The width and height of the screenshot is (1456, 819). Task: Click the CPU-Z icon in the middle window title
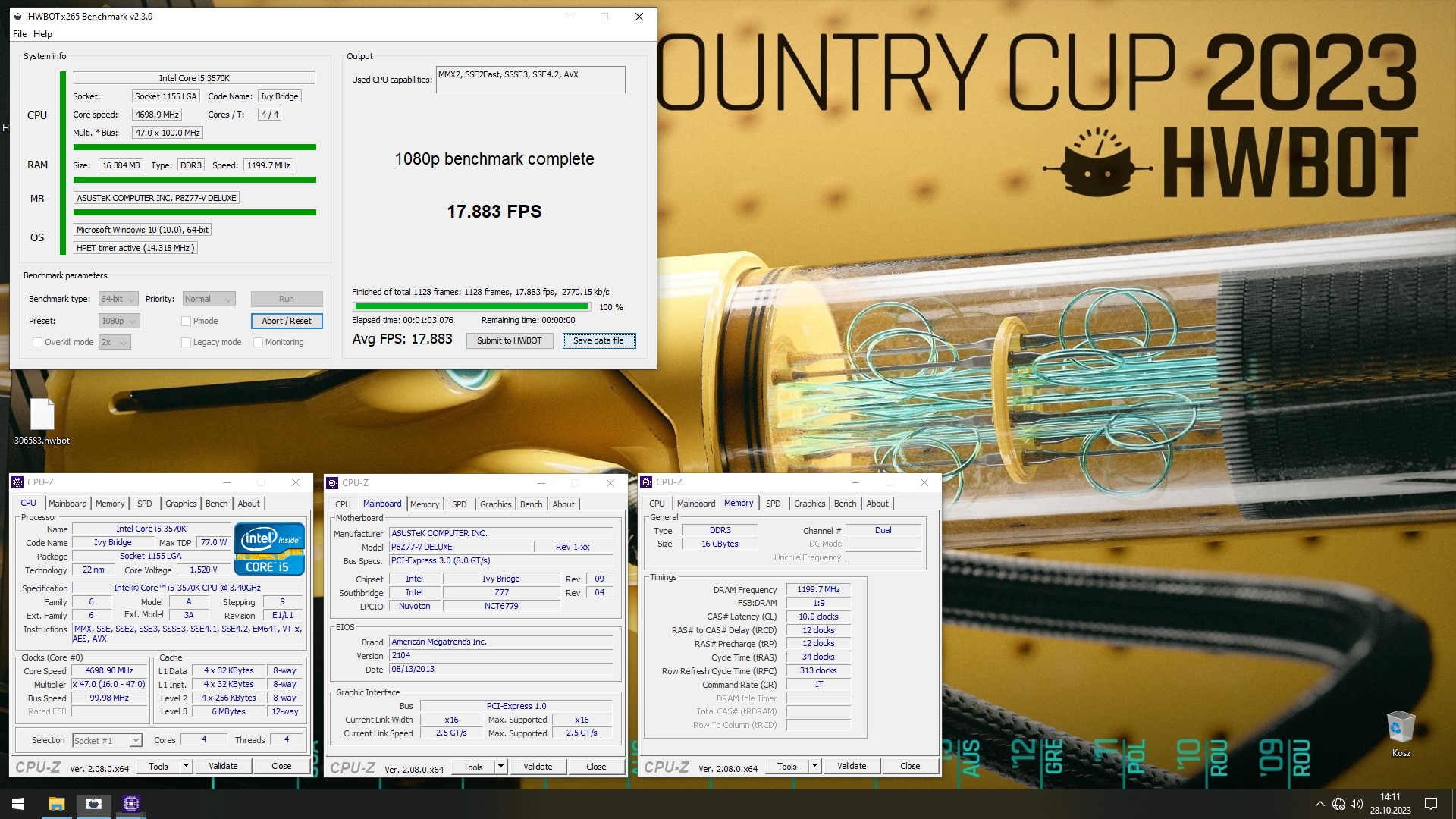(332, 483)
